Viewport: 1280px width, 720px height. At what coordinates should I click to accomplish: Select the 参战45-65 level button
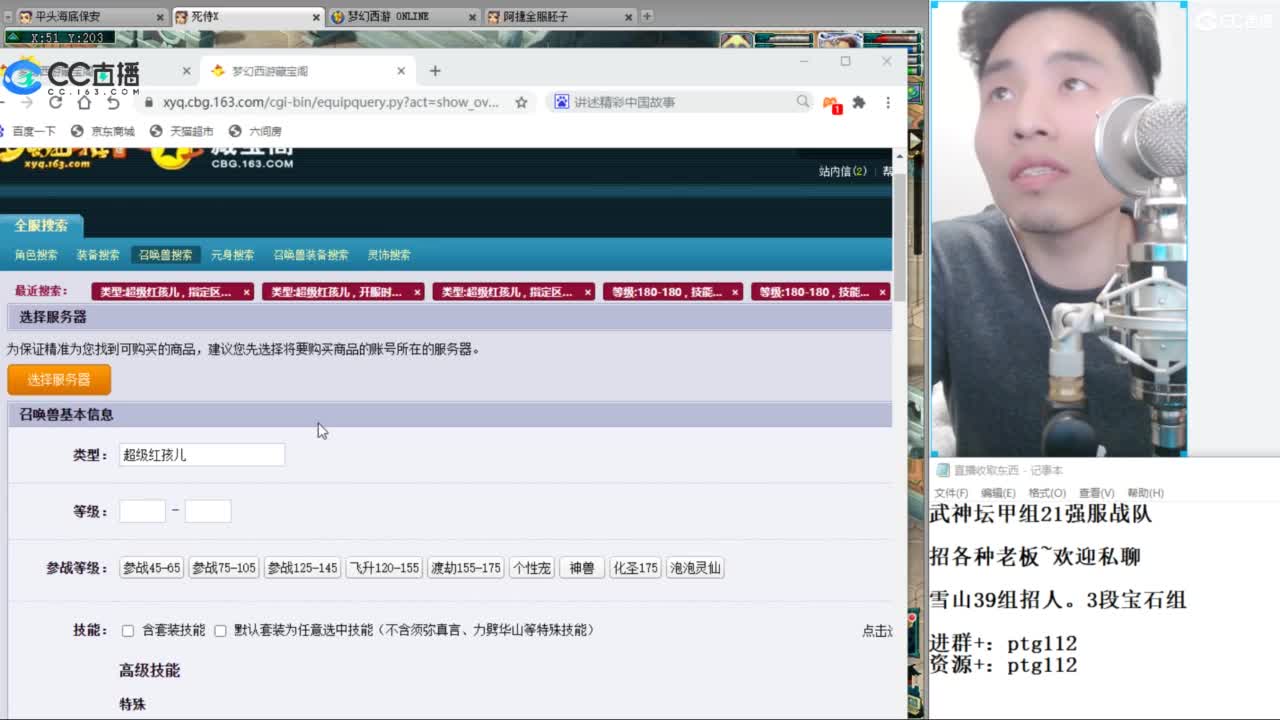pyautogui.click(x=152, y=568)
